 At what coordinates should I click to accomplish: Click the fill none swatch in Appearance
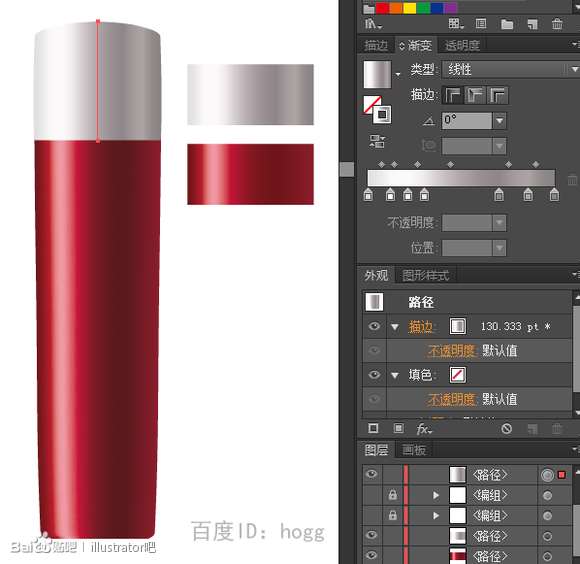[458, 375]
